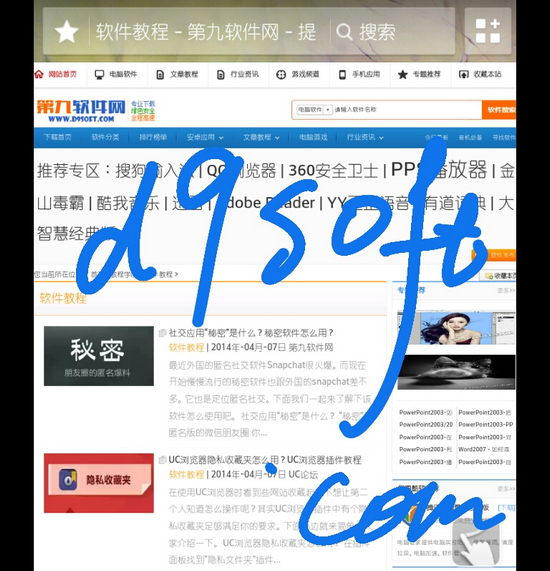Screen dimensions: 550x571
Task: Open 软件分类 in the blue menu bar
Action: coord(105,137)
